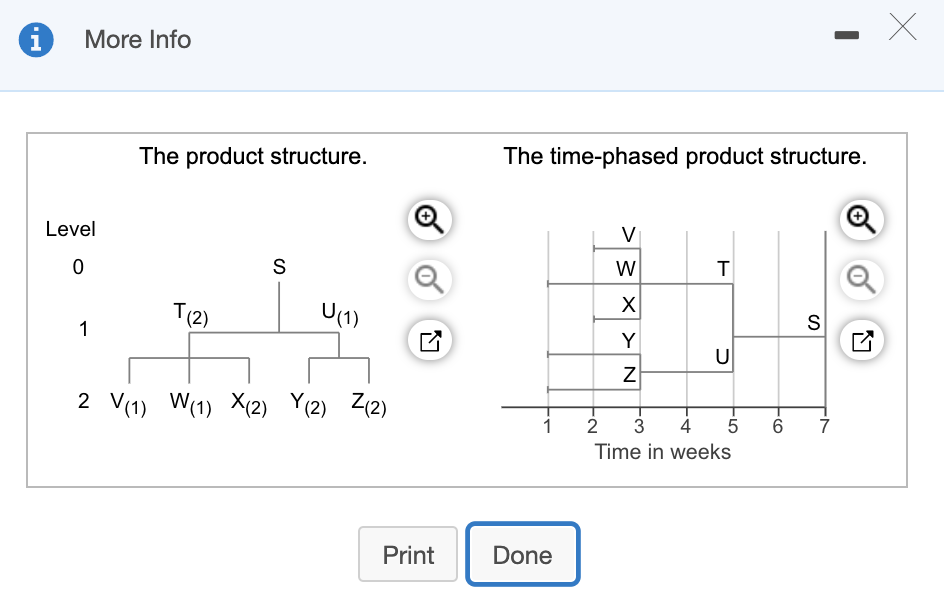Zoom into the product structure diagram
Screen dimensions: 944x600
point(428,219)
